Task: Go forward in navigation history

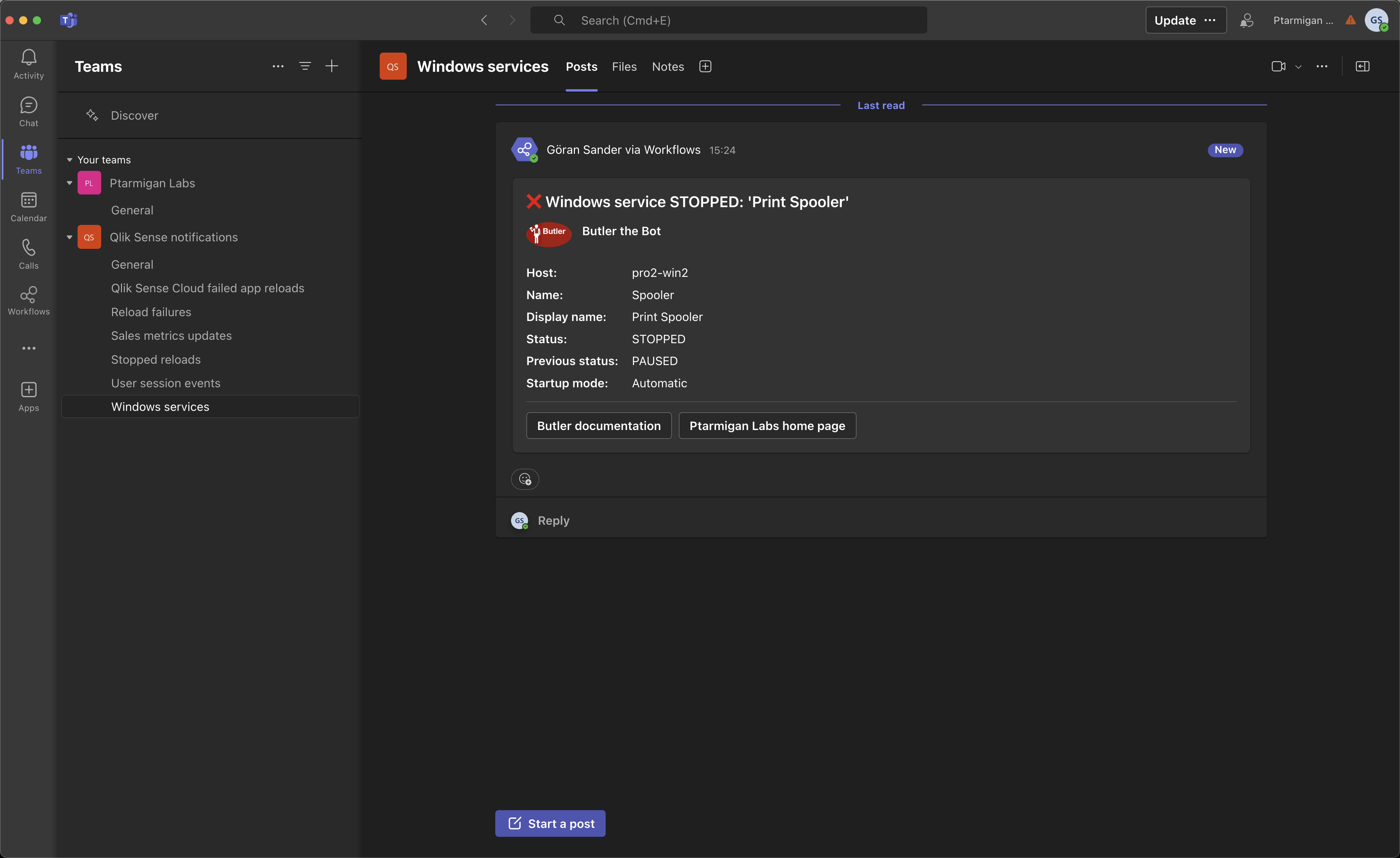Action: coord(512,21)
